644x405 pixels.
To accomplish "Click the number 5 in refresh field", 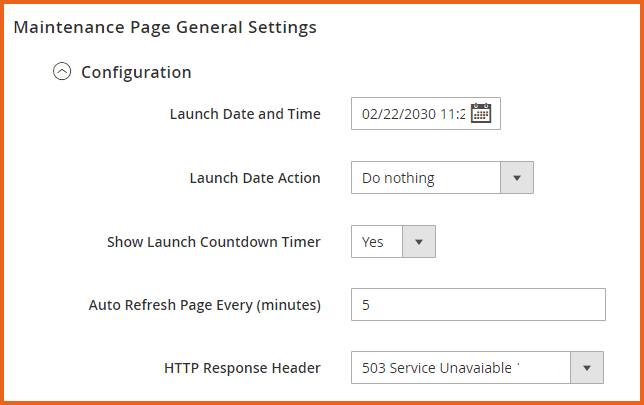I will coord(366,304).
